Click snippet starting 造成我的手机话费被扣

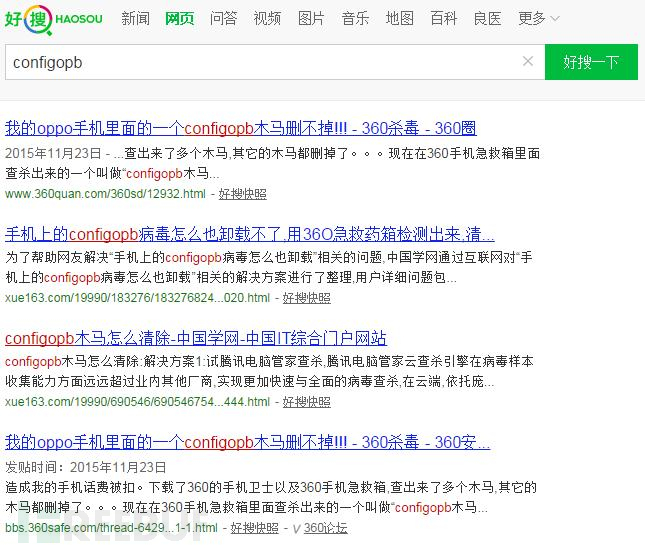click(271, 497)
